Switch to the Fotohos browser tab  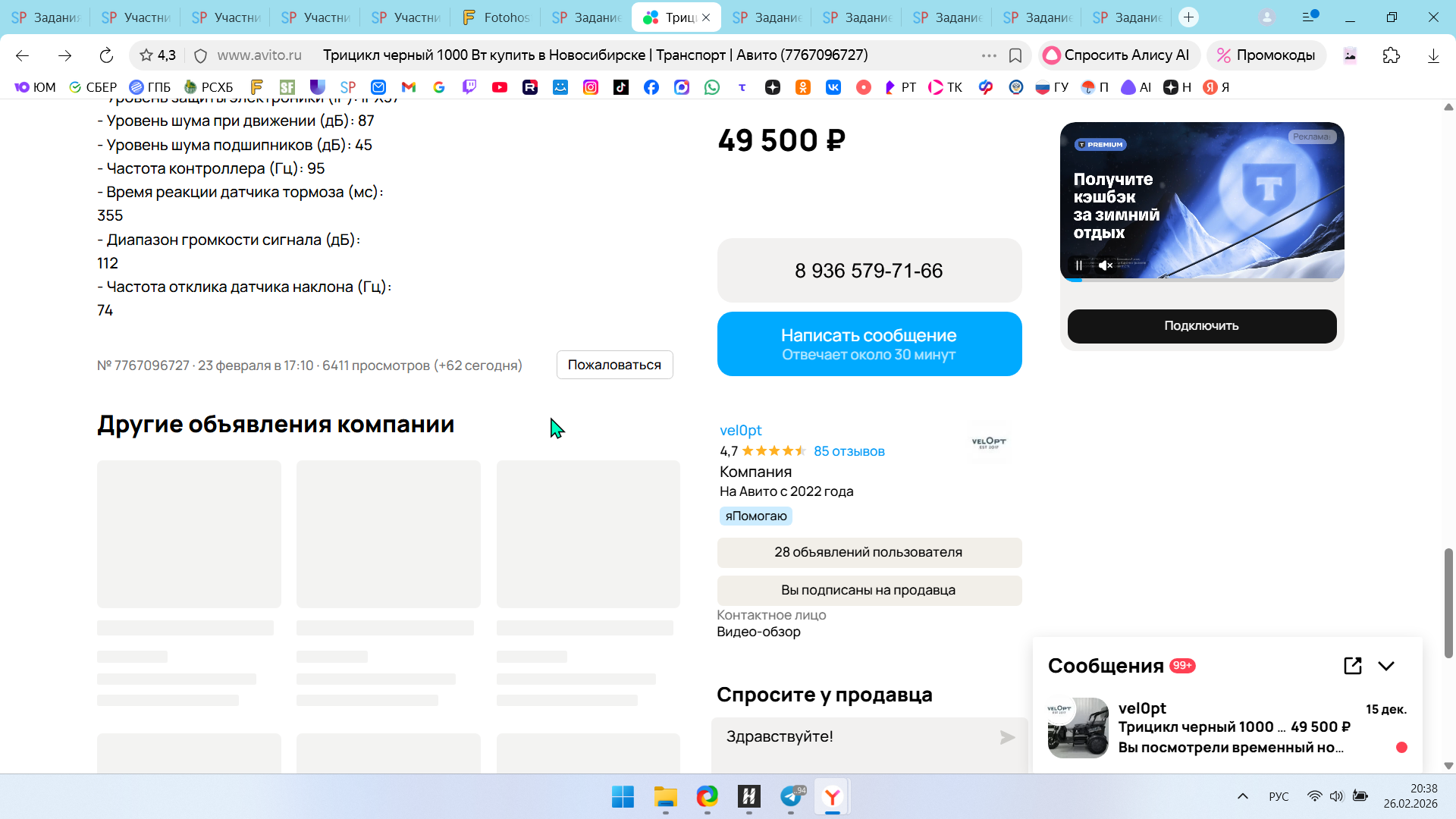496,17
